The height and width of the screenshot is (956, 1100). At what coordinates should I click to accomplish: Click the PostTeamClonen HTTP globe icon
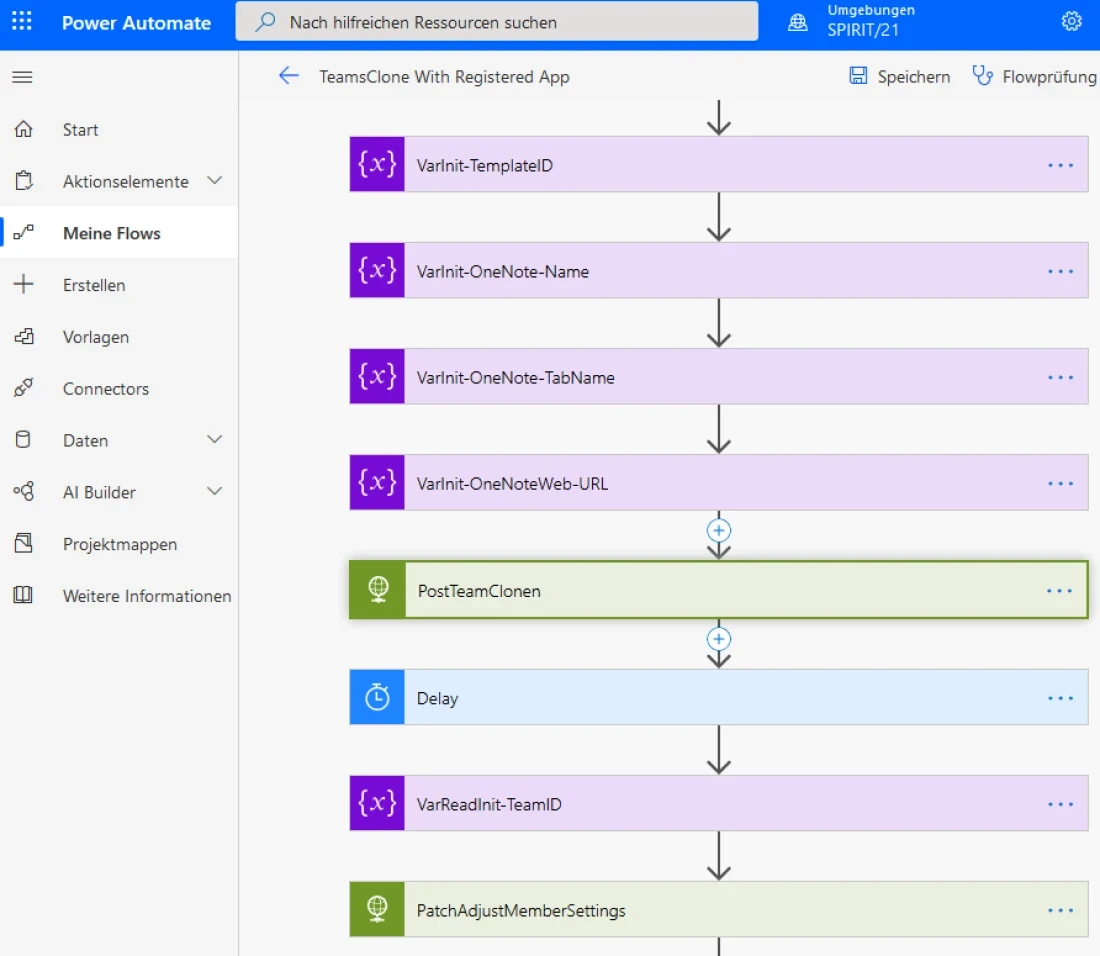(x=377, y=591)
